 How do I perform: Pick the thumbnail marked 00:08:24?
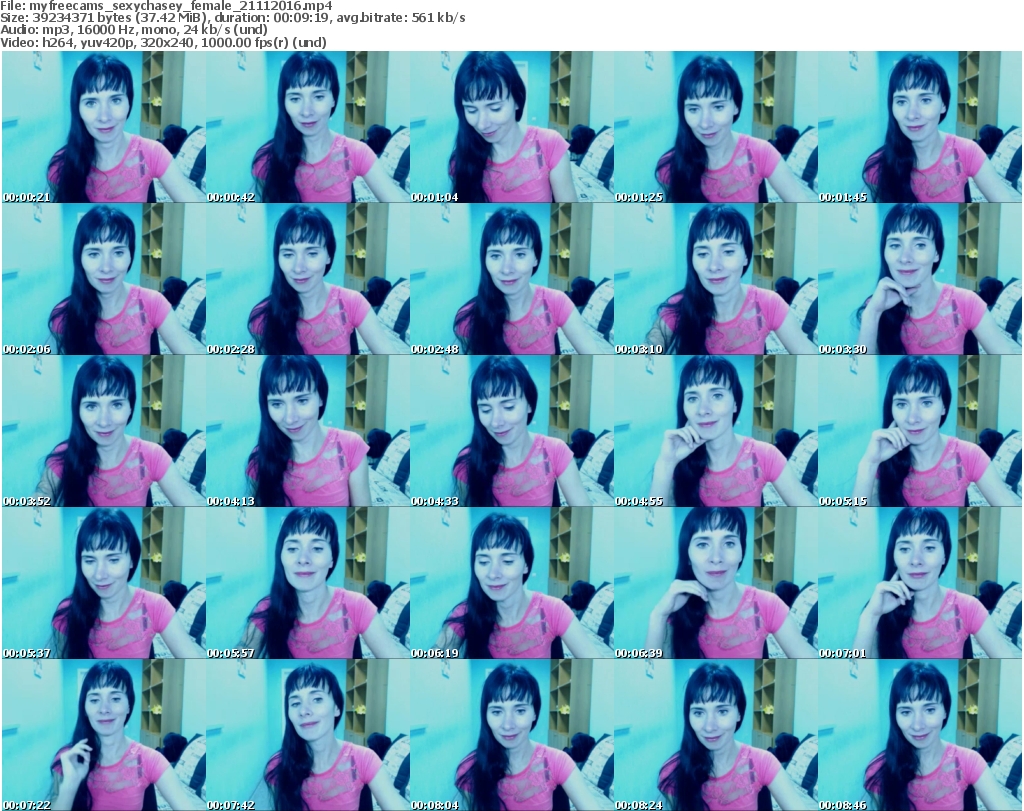coord(716,735)
